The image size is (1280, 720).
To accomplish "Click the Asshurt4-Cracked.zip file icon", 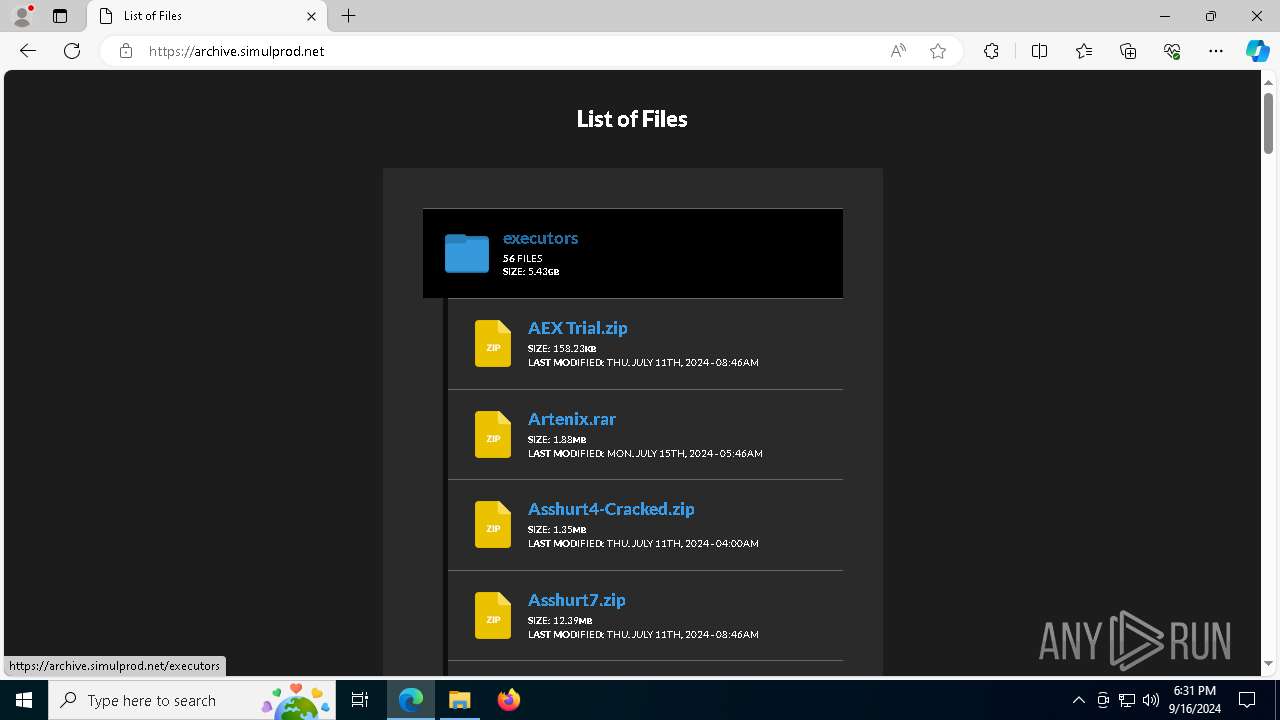I will [x=493, y=525].
